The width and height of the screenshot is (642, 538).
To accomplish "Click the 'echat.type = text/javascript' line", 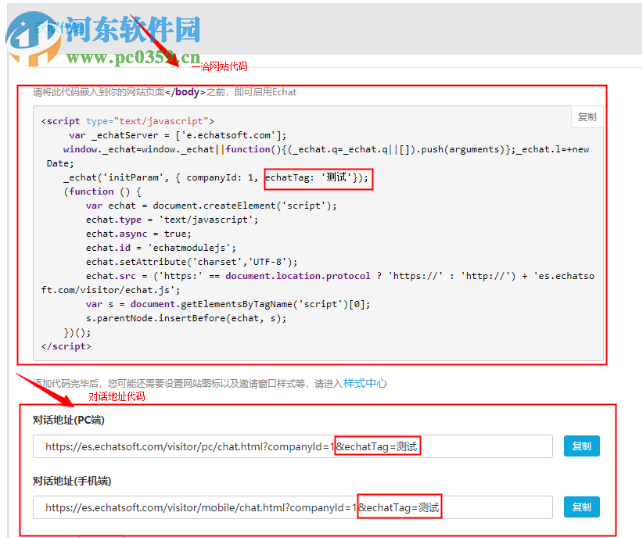I will pyautogui.click(x=172, y=220).
